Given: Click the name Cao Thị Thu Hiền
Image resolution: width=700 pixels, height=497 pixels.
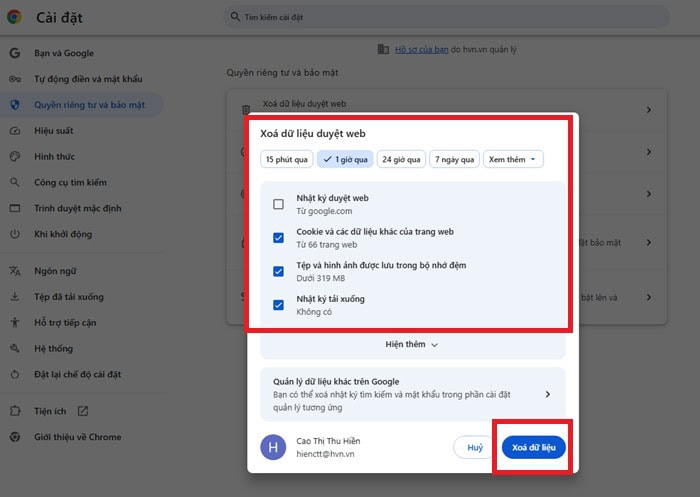Looking at the screenshot, I should (328, 441).
